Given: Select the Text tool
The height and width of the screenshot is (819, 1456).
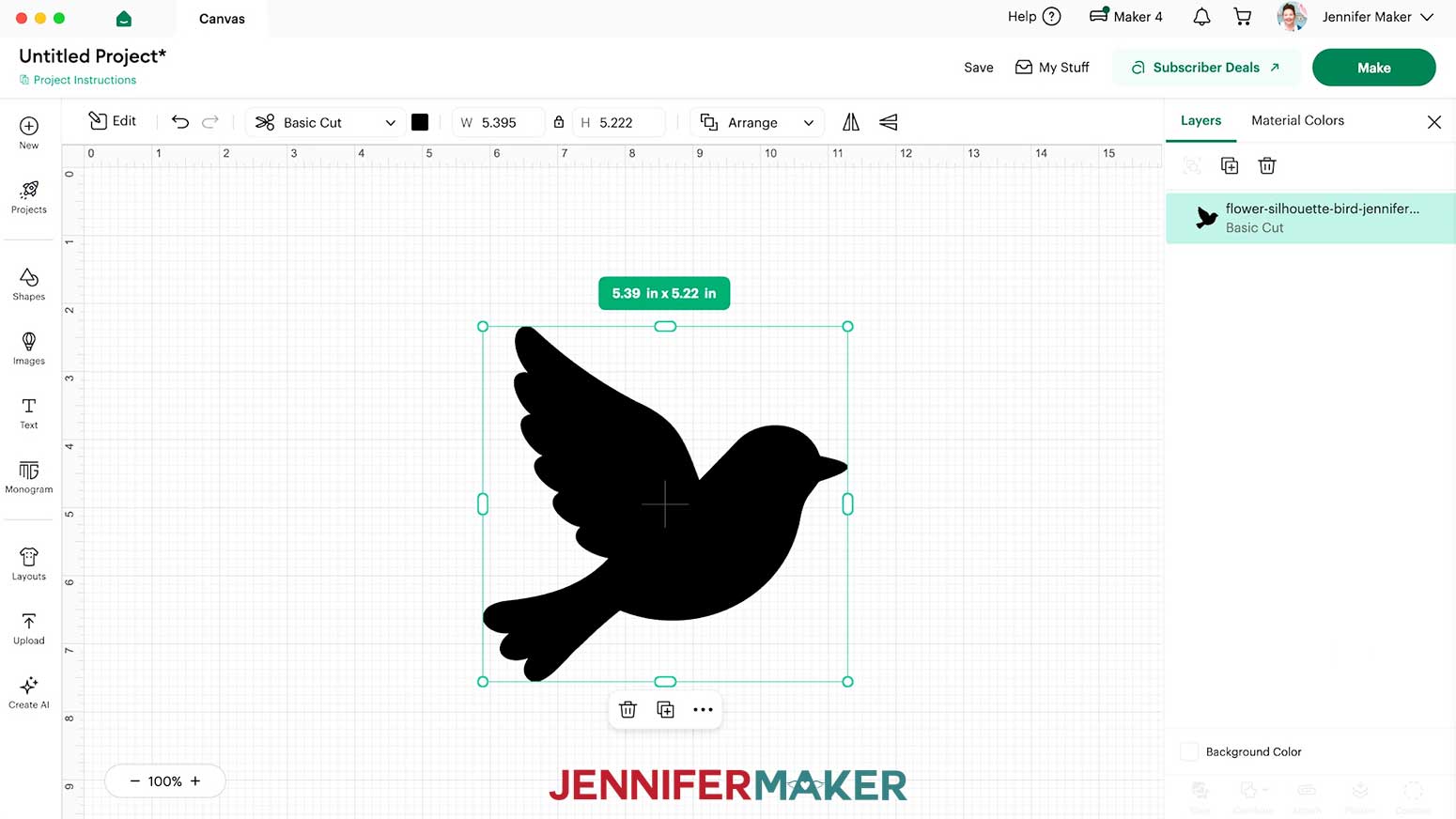Looking at the screenshot, I should point(29,412).
